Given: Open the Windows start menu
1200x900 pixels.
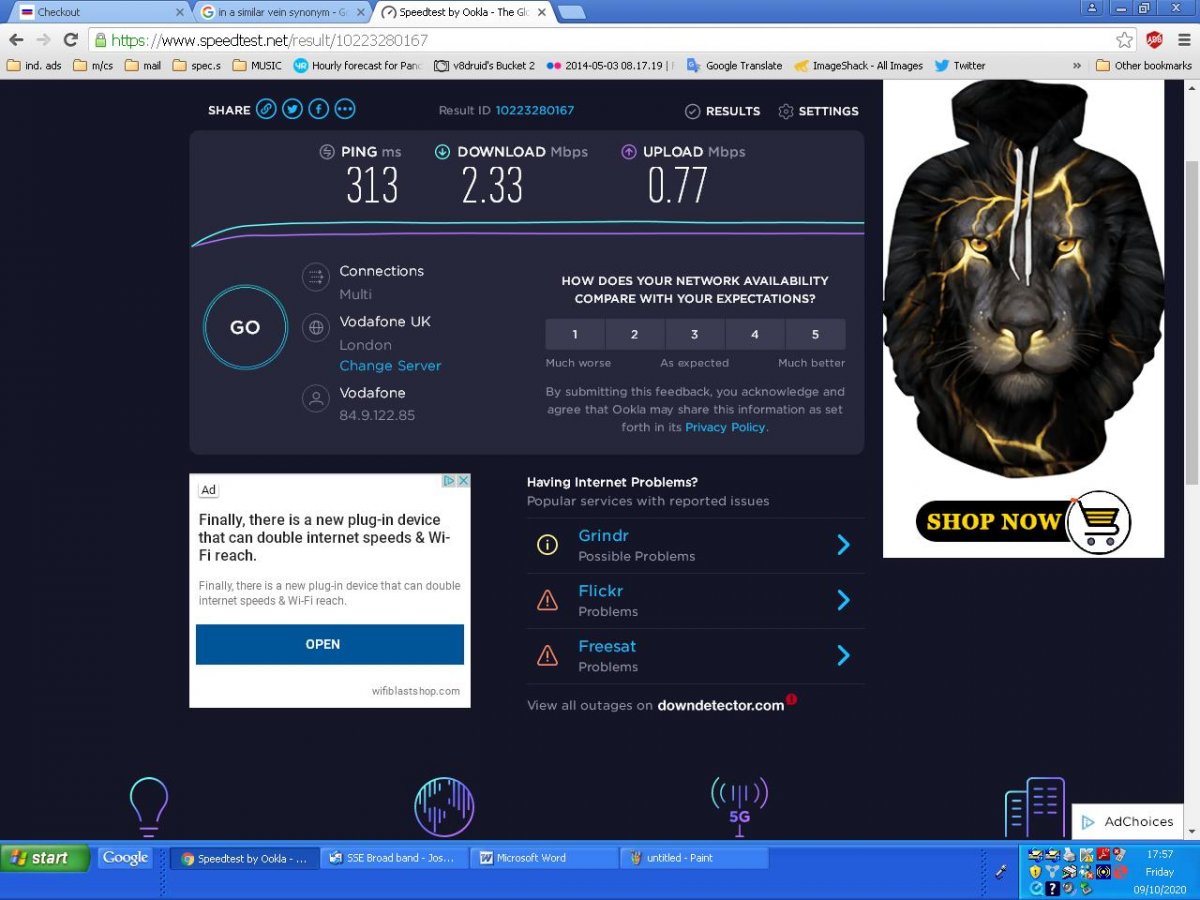Looking at the screenshot, I should click(x=46, y=858).
